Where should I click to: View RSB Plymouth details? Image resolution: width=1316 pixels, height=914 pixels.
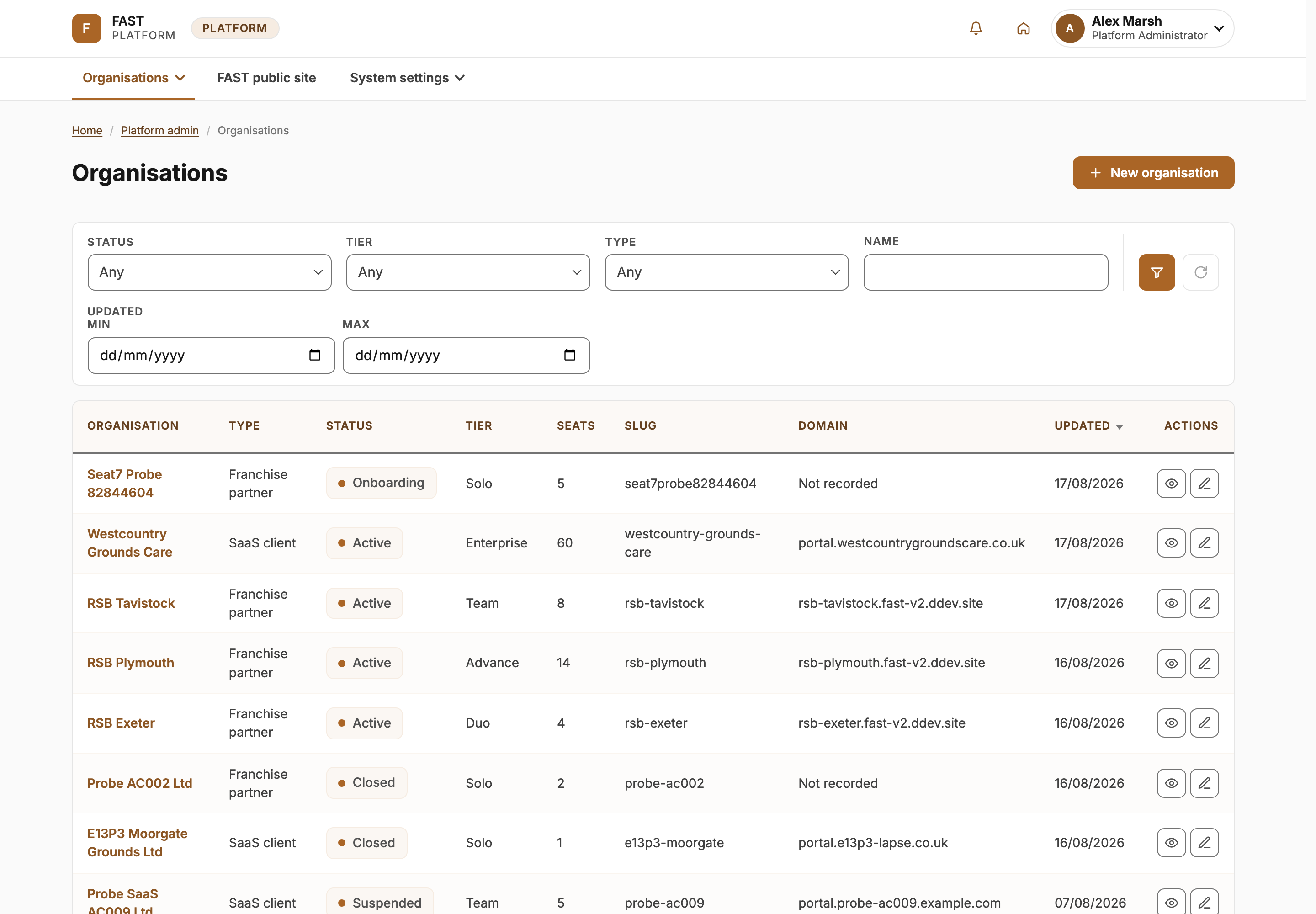(1171, 663)
